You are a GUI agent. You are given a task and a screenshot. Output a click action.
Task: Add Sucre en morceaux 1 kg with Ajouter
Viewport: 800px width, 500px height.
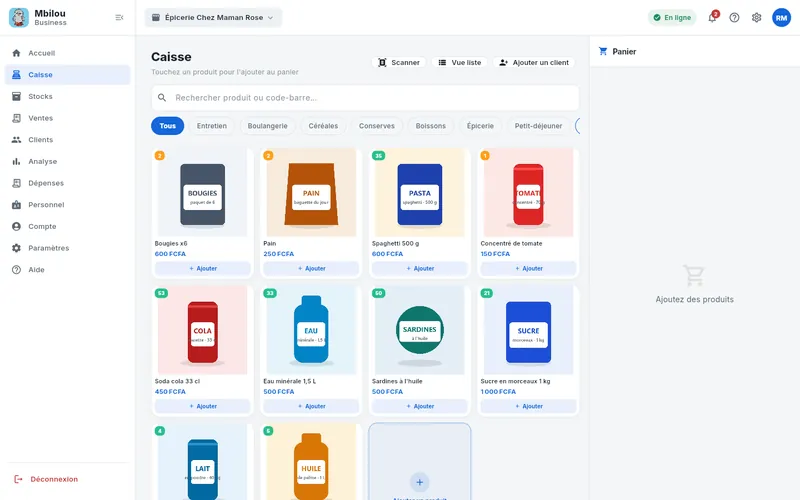coord(529,406)
